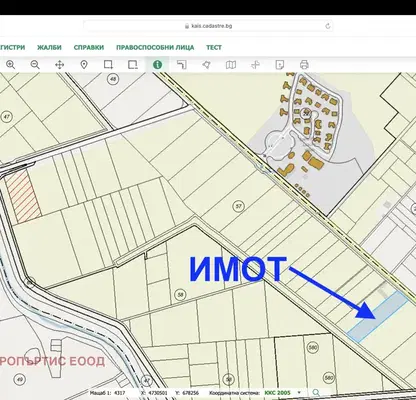
Task: Open the ЖАЛБИ menu
Action: 49,47
